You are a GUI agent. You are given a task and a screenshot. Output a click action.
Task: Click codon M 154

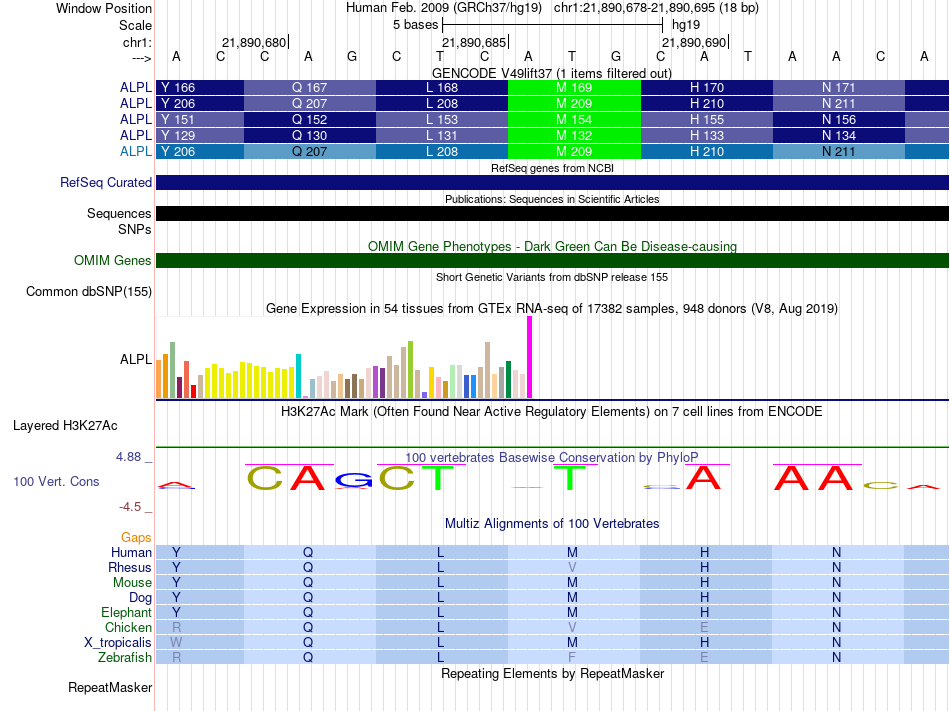coord(574,119)
